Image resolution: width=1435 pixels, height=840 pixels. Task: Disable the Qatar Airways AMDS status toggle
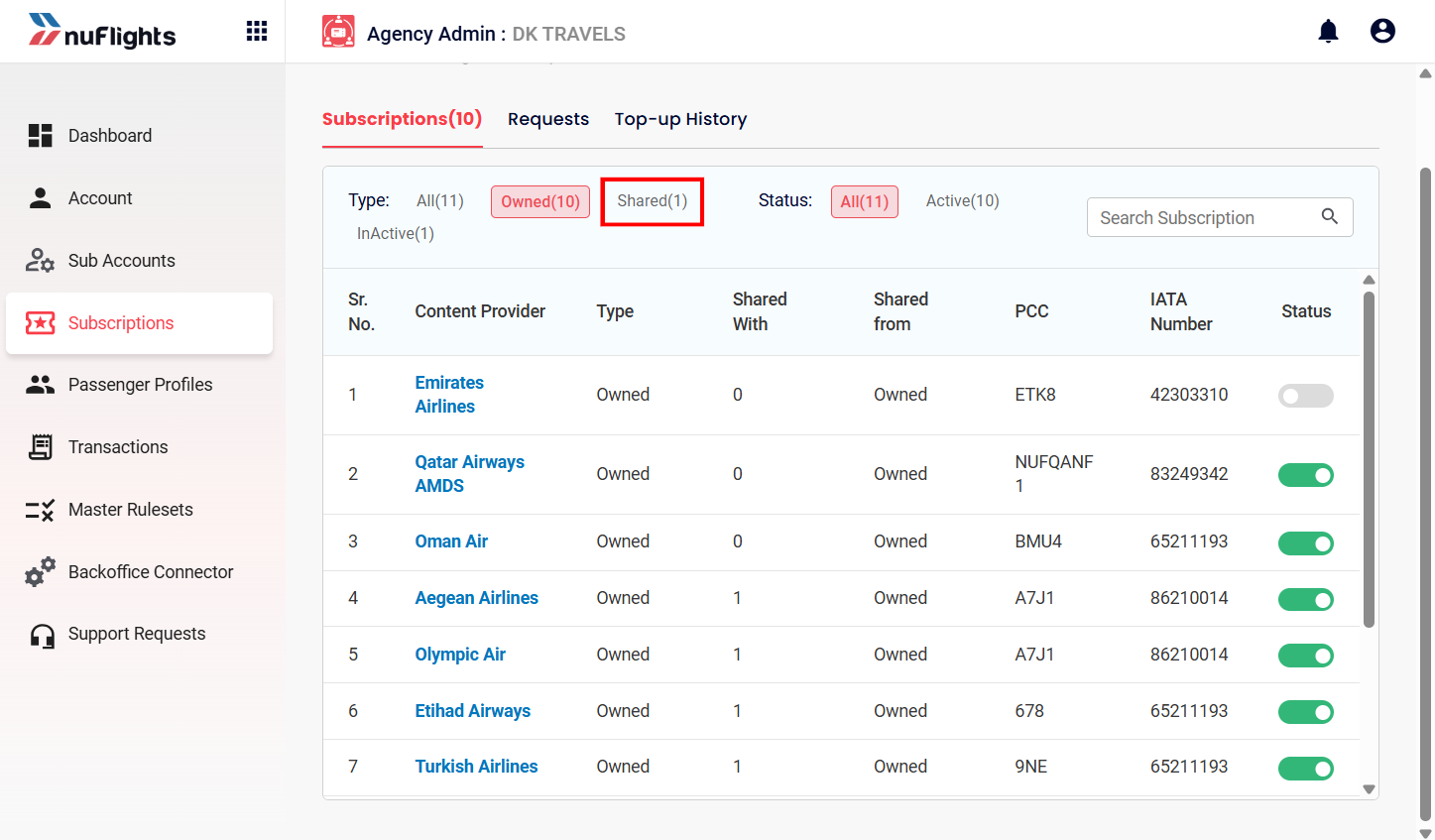pos(1306,475)
